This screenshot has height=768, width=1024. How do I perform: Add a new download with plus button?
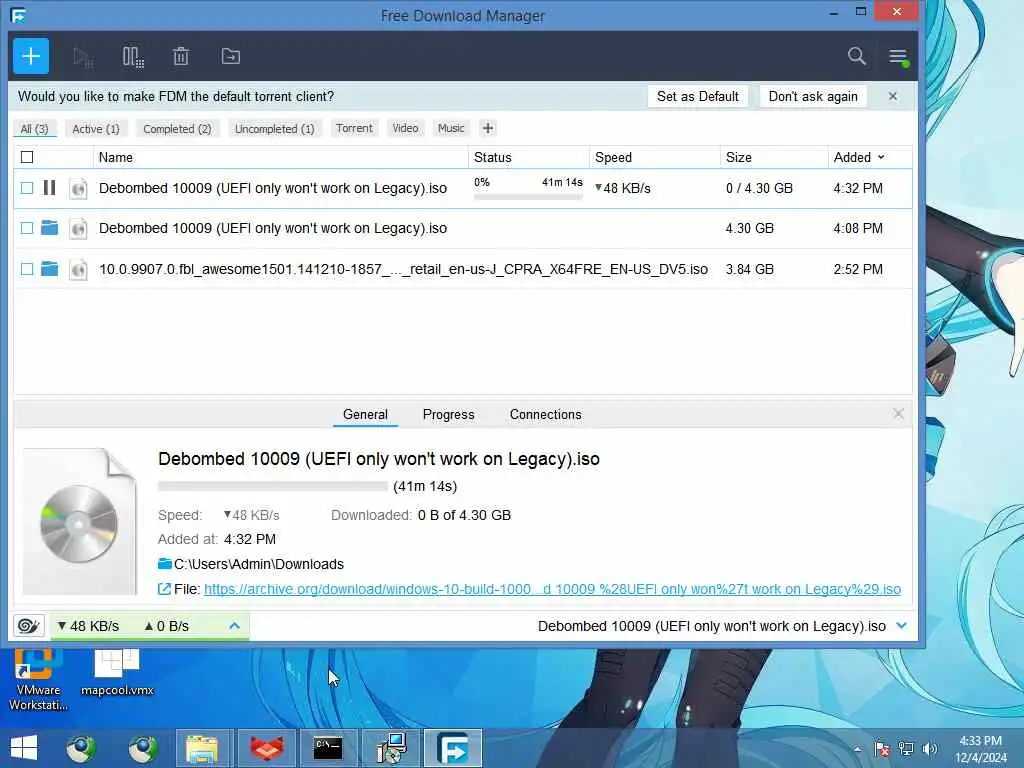[x=31, y=56]
